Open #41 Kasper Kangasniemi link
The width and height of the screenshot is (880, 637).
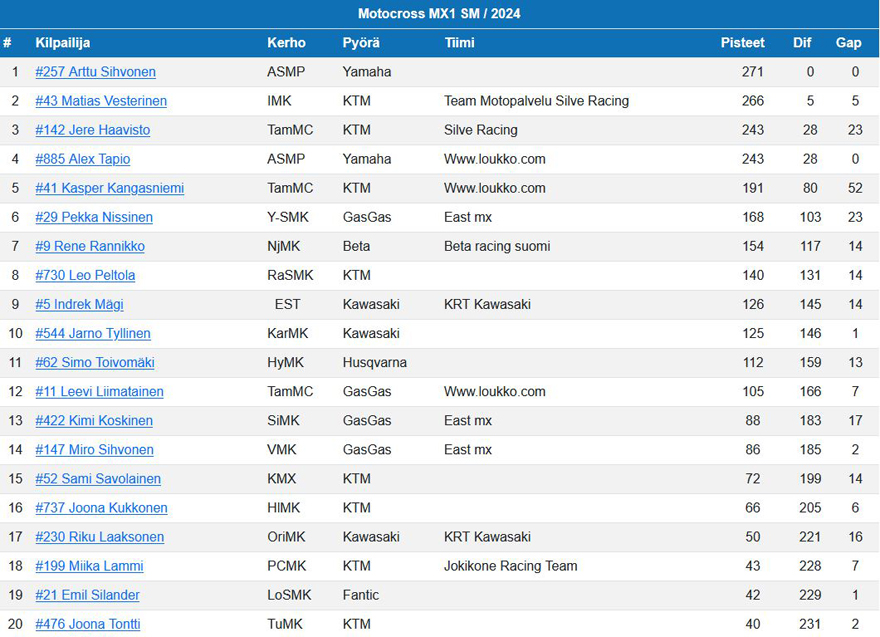[109, 188]
